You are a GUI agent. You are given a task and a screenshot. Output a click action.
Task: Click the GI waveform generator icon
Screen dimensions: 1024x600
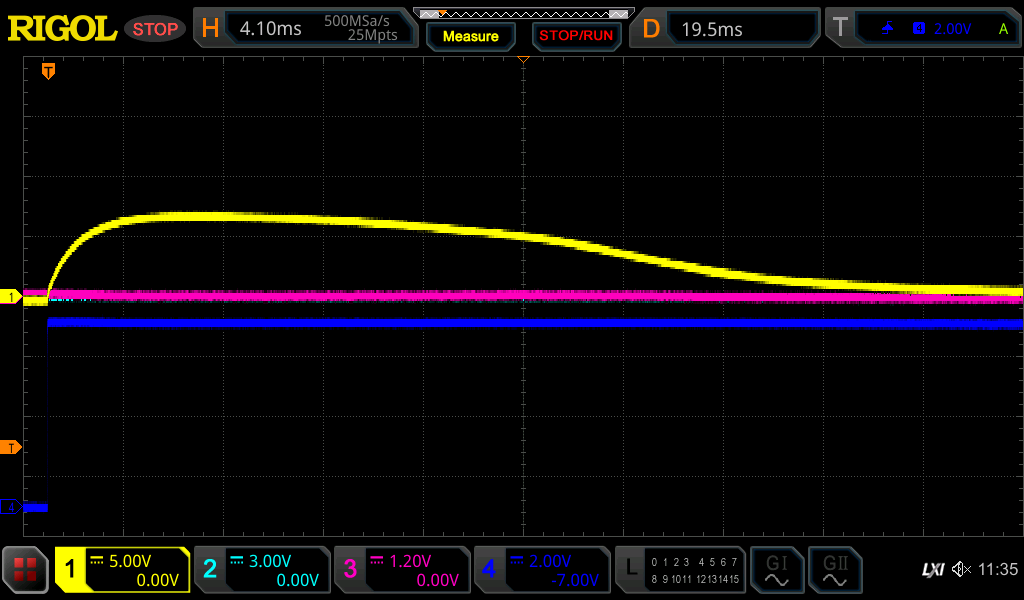pos(776,570)
